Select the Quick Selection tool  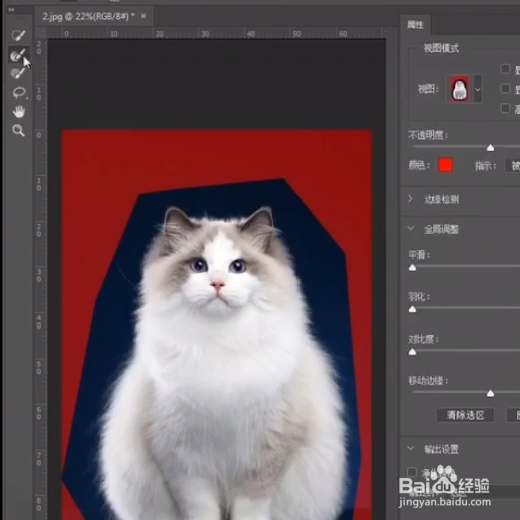(18, 35)
